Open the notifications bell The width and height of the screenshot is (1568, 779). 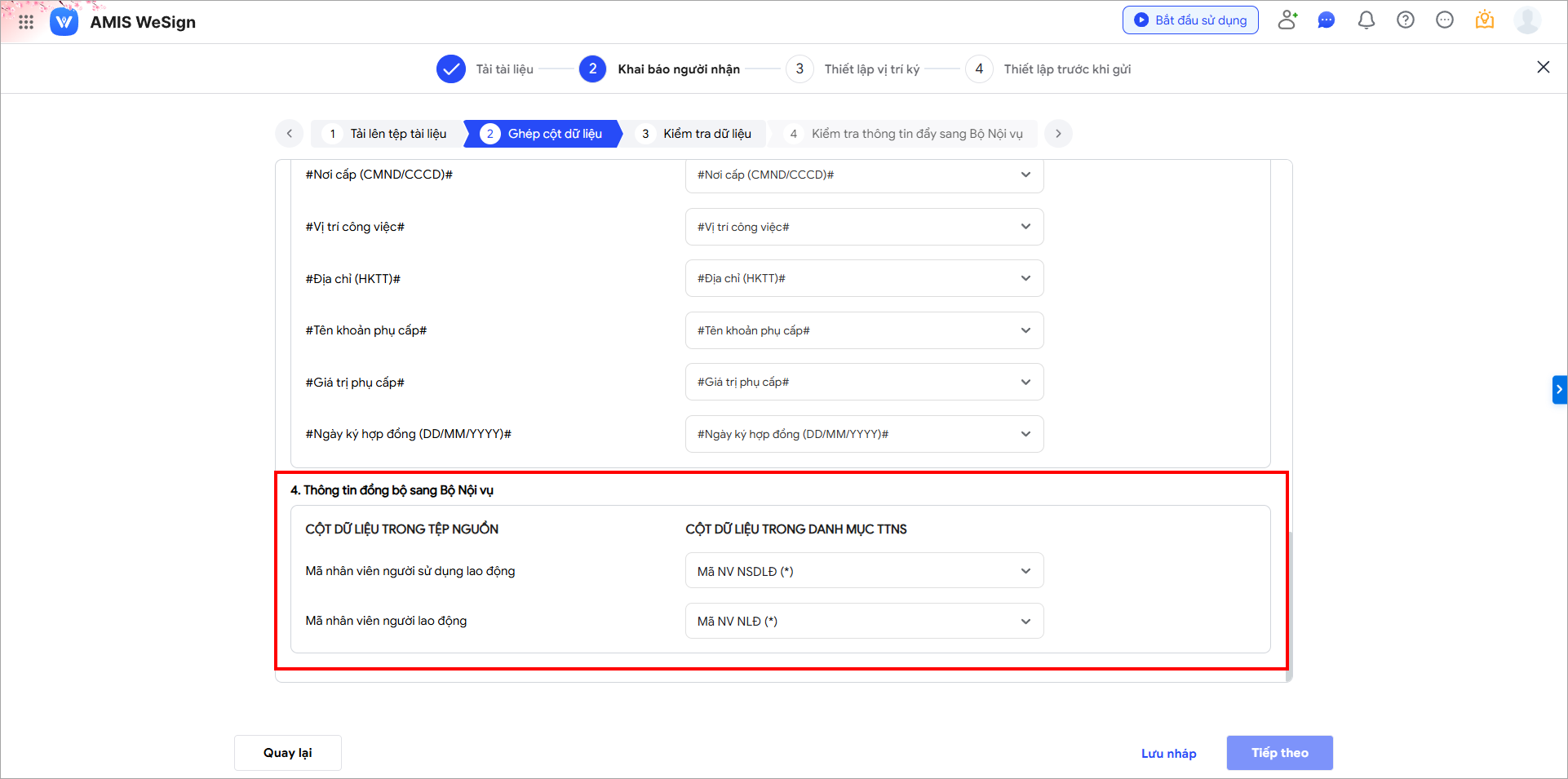coord(1366,20)
